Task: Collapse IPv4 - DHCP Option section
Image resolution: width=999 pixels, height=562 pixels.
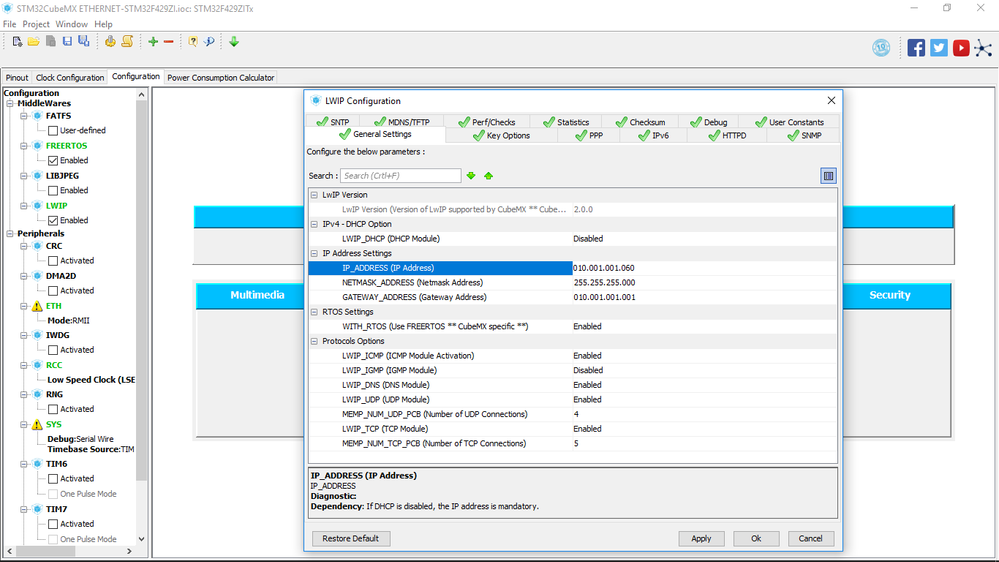Action: (x=314, y=224)
